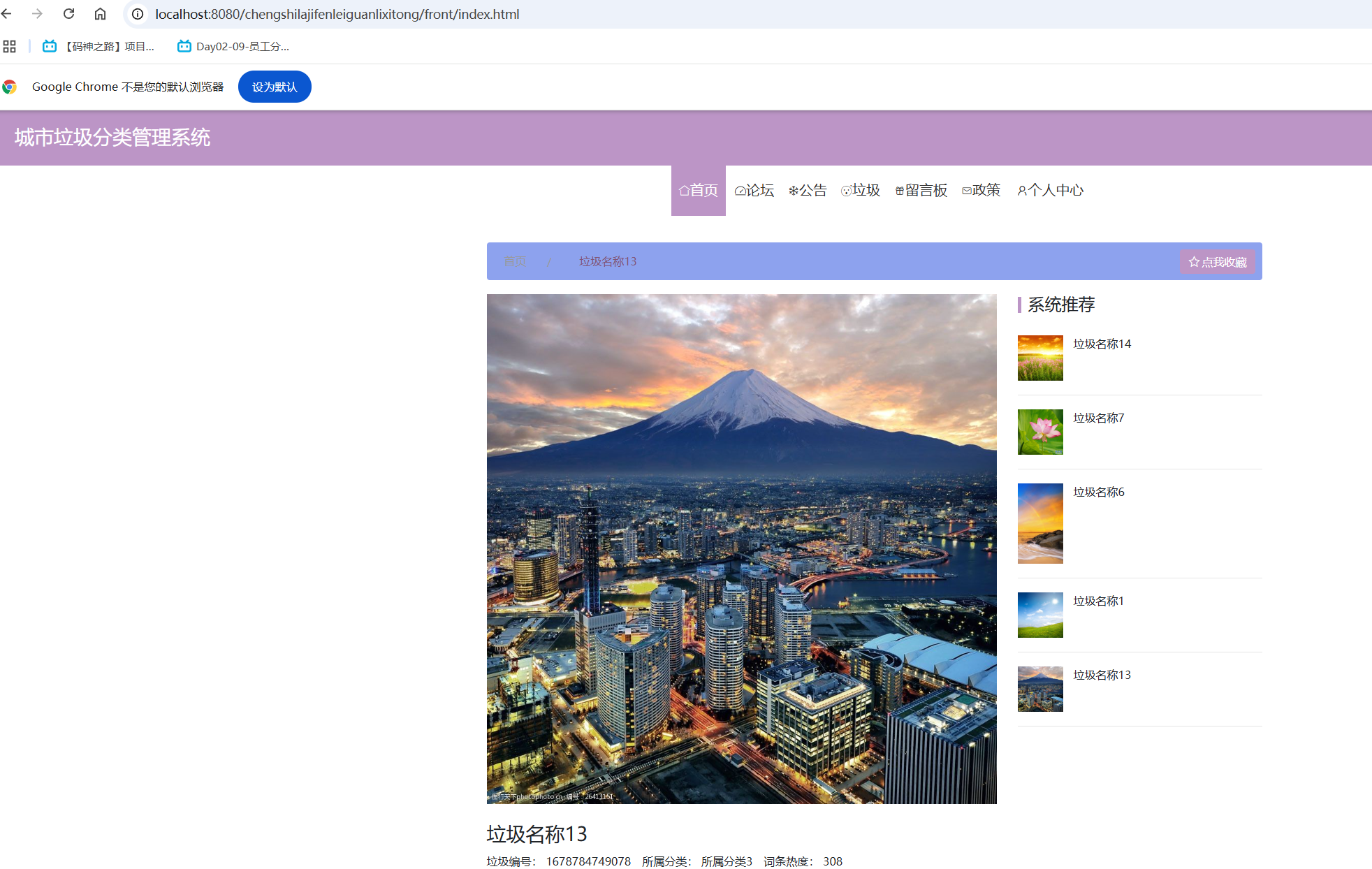Select the 首页 navigation tab
Screen dimensions: 1372x869
coord(698,191)
